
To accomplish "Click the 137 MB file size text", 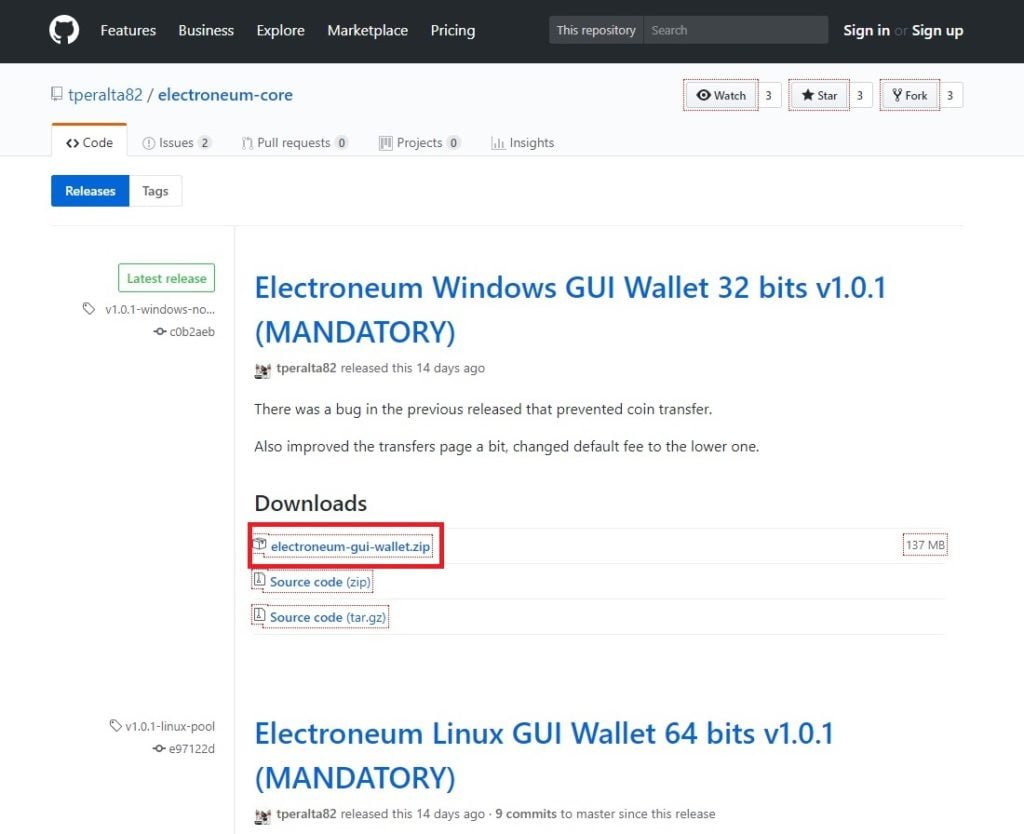I will click(x=925, y=545).
